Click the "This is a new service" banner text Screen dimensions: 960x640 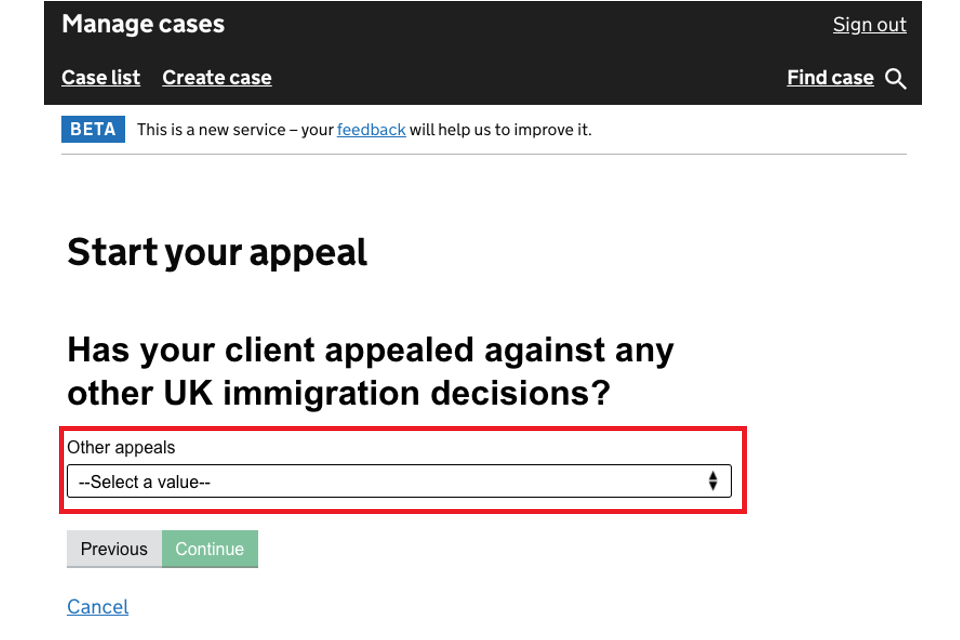(x=234, y=130)
